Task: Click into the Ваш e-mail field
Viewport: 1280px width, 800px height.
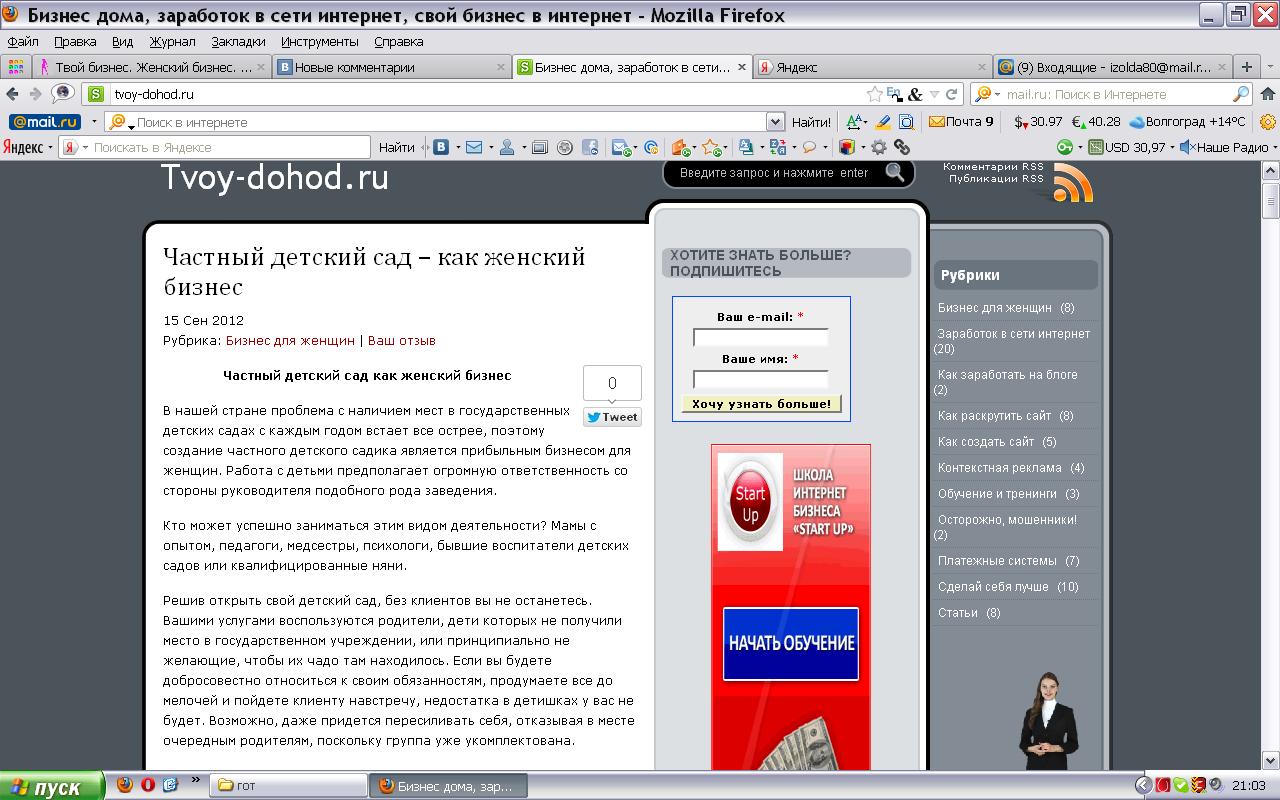Action: (x=761, y=338)
